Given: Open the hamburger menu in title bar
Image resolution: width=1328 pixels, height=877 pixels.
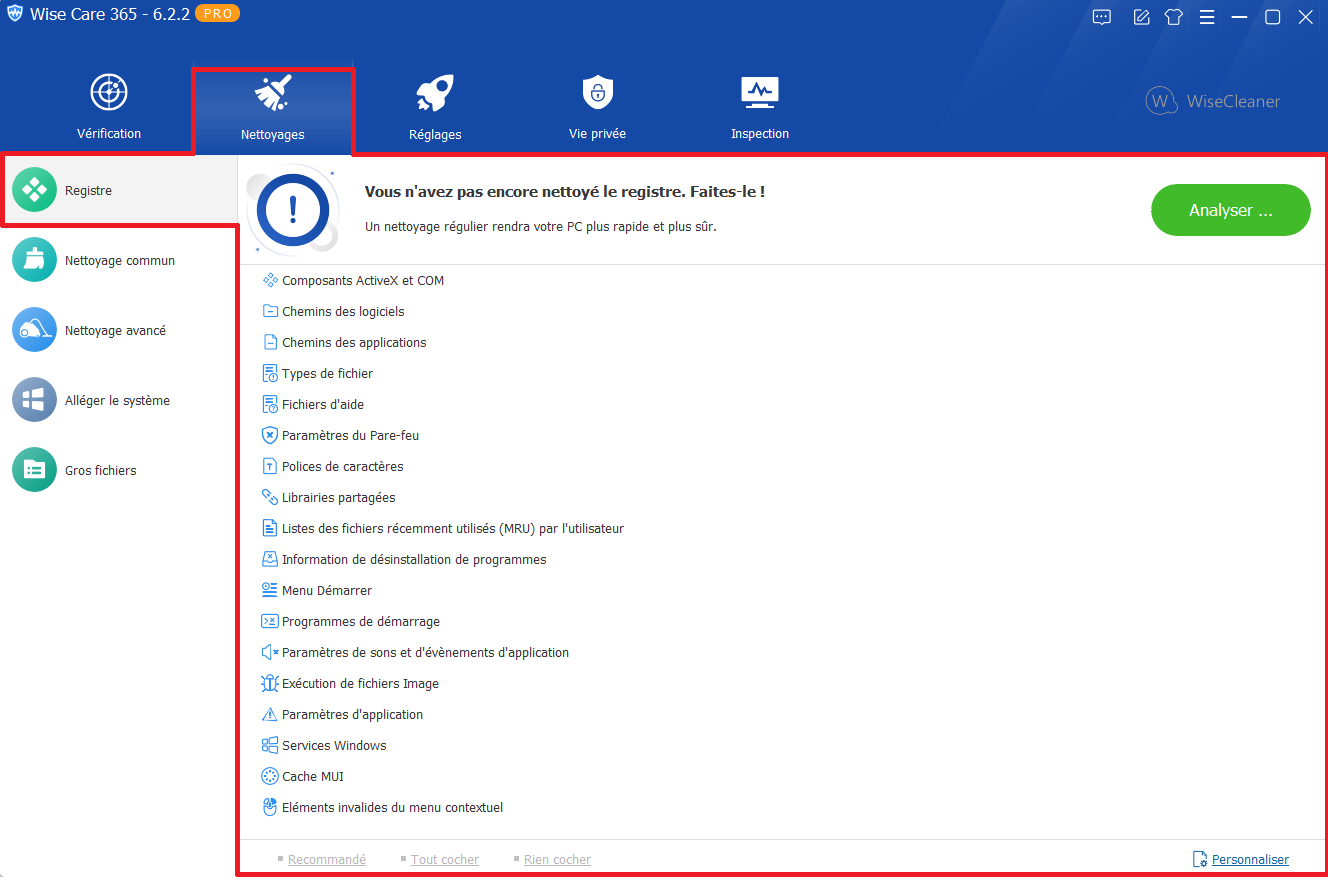Looking at the screenshot, I should [1207, 17].
